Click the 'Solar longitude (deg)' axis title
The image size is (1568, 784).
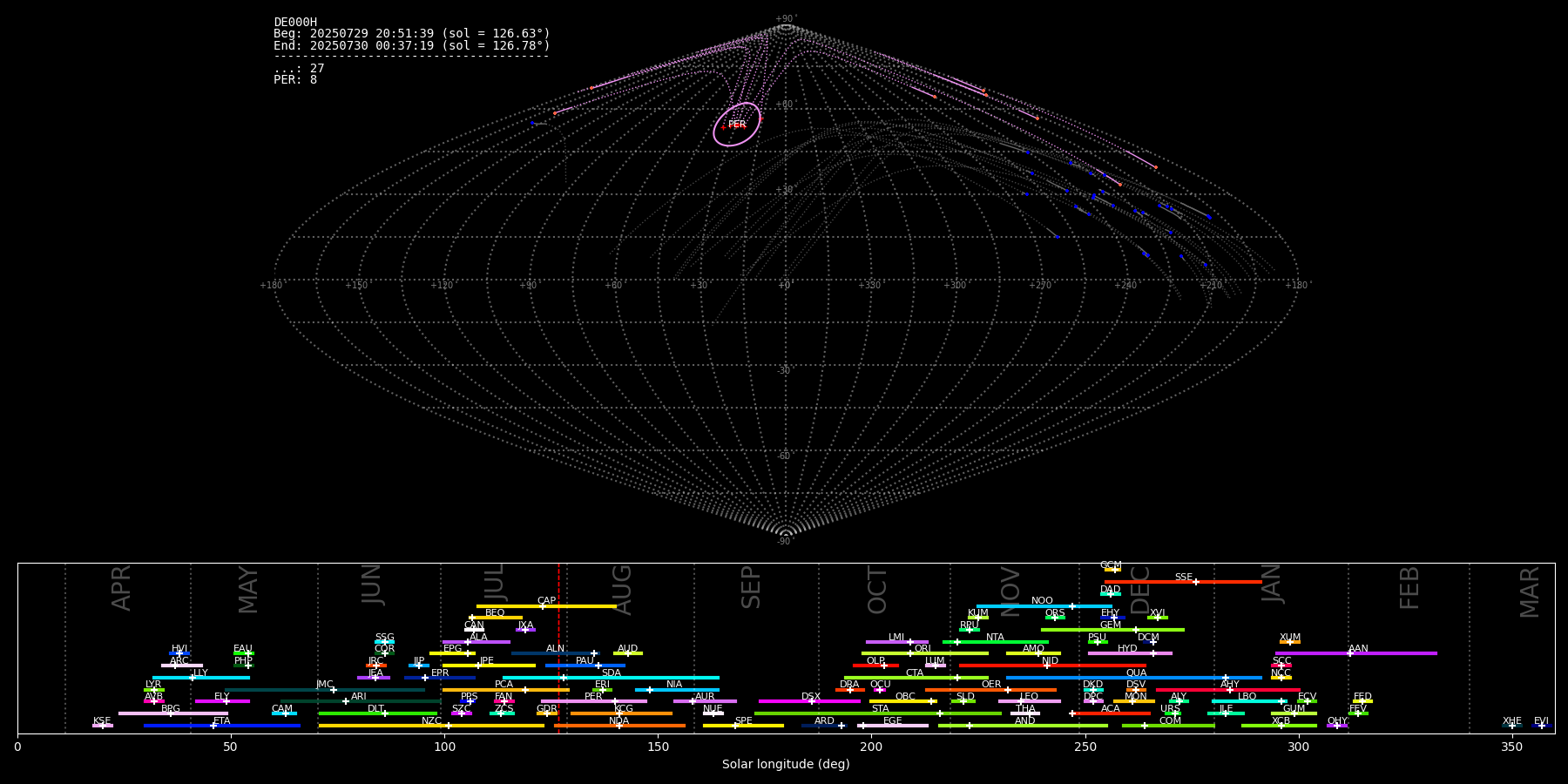click(x=786, y=764)
